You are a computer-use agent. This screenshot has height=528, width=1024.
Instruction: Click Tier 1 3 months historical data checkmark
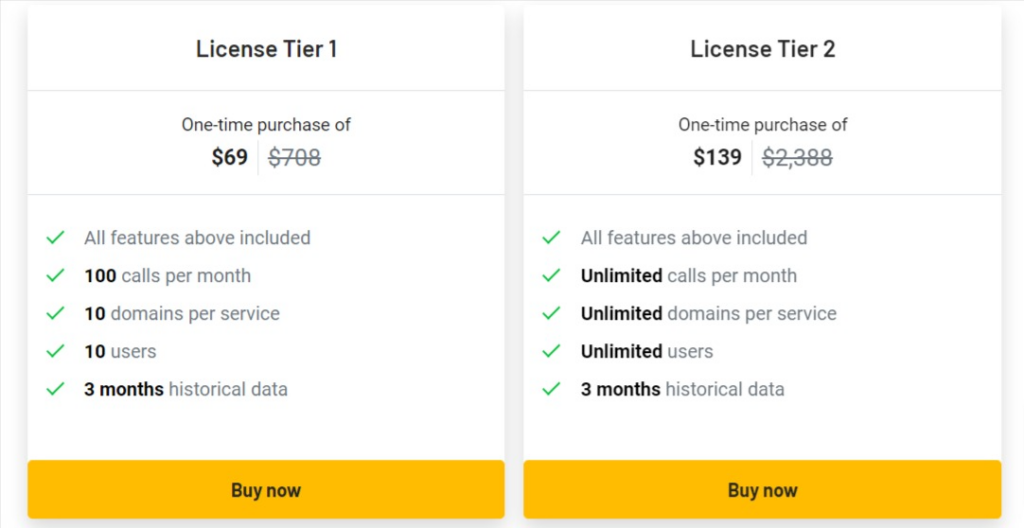click(56, 389)
